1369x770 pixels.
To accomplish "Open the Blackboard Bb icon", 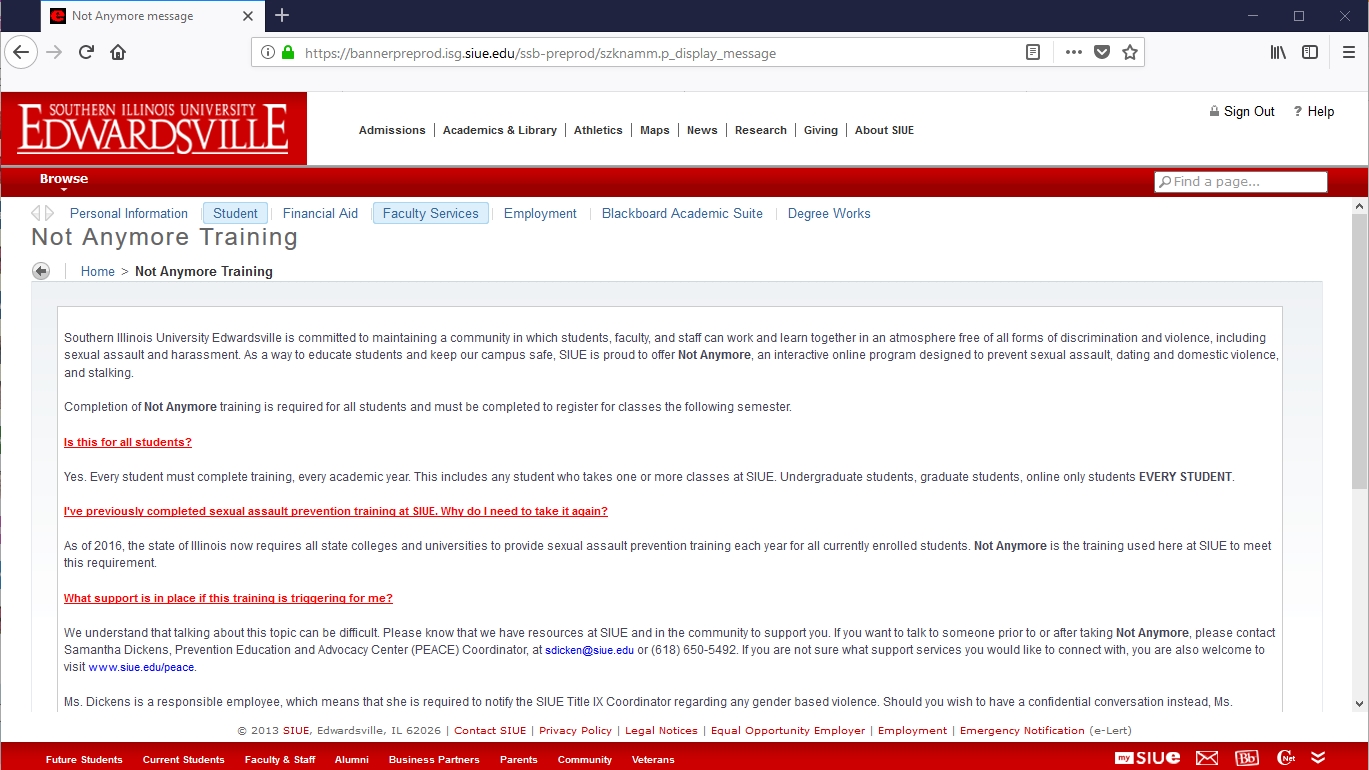I will click(x=1247, y=758).
